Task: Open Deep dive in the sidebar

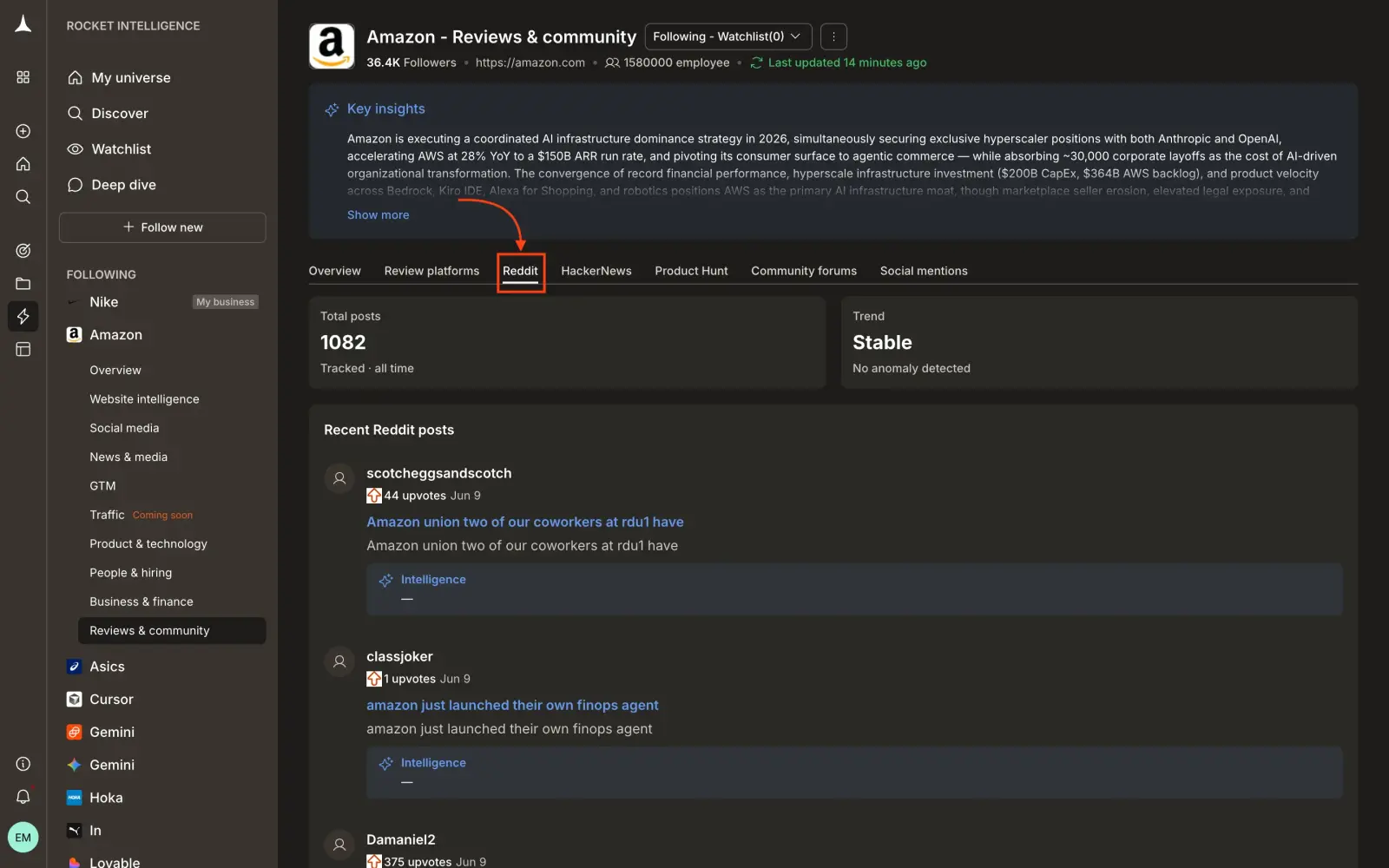Action: pyautogui.click(x=124, y=185)
